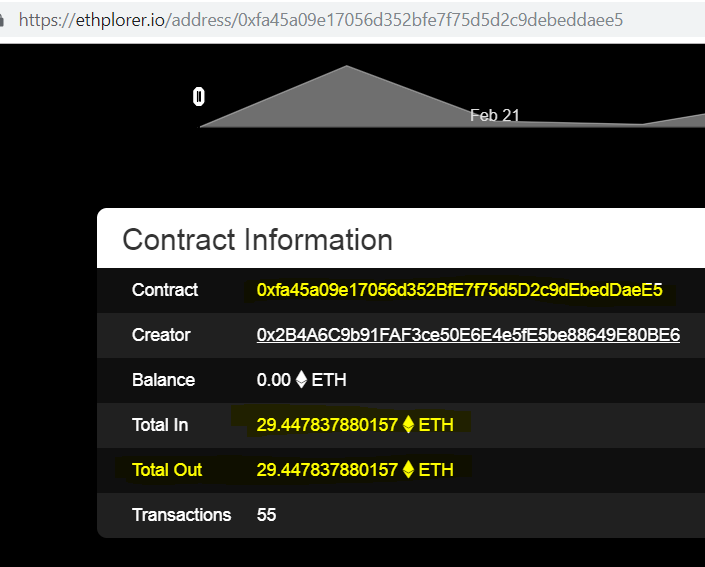Screen dimensions: 705x567
Task: Click the Contract row label
Action: [x=165, y=290]
